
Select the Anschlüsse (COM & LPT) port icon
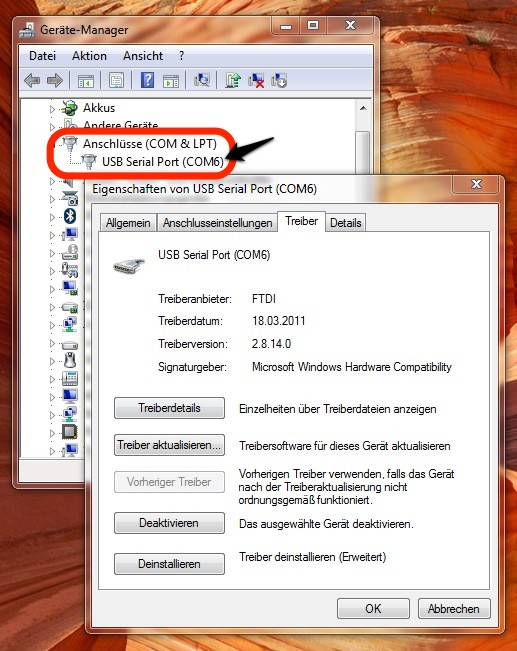pos(70,144)
